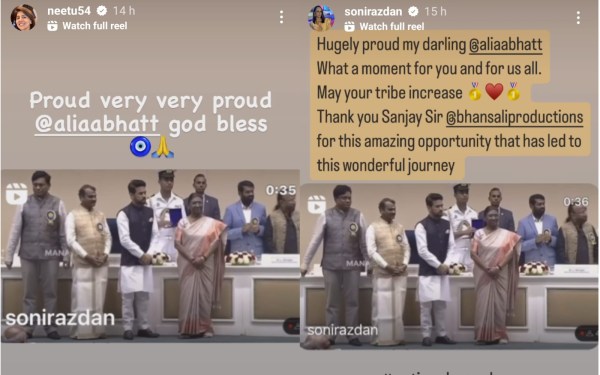Click 0:35 duration on left reel
The image size is (600, 375).
pos(281,190)
